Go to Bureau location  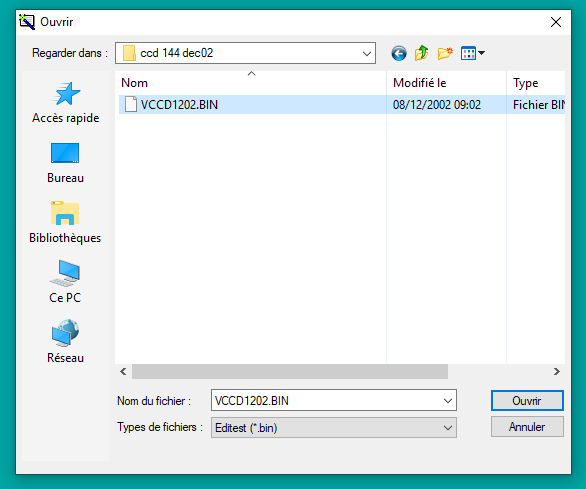pos(65,163)
